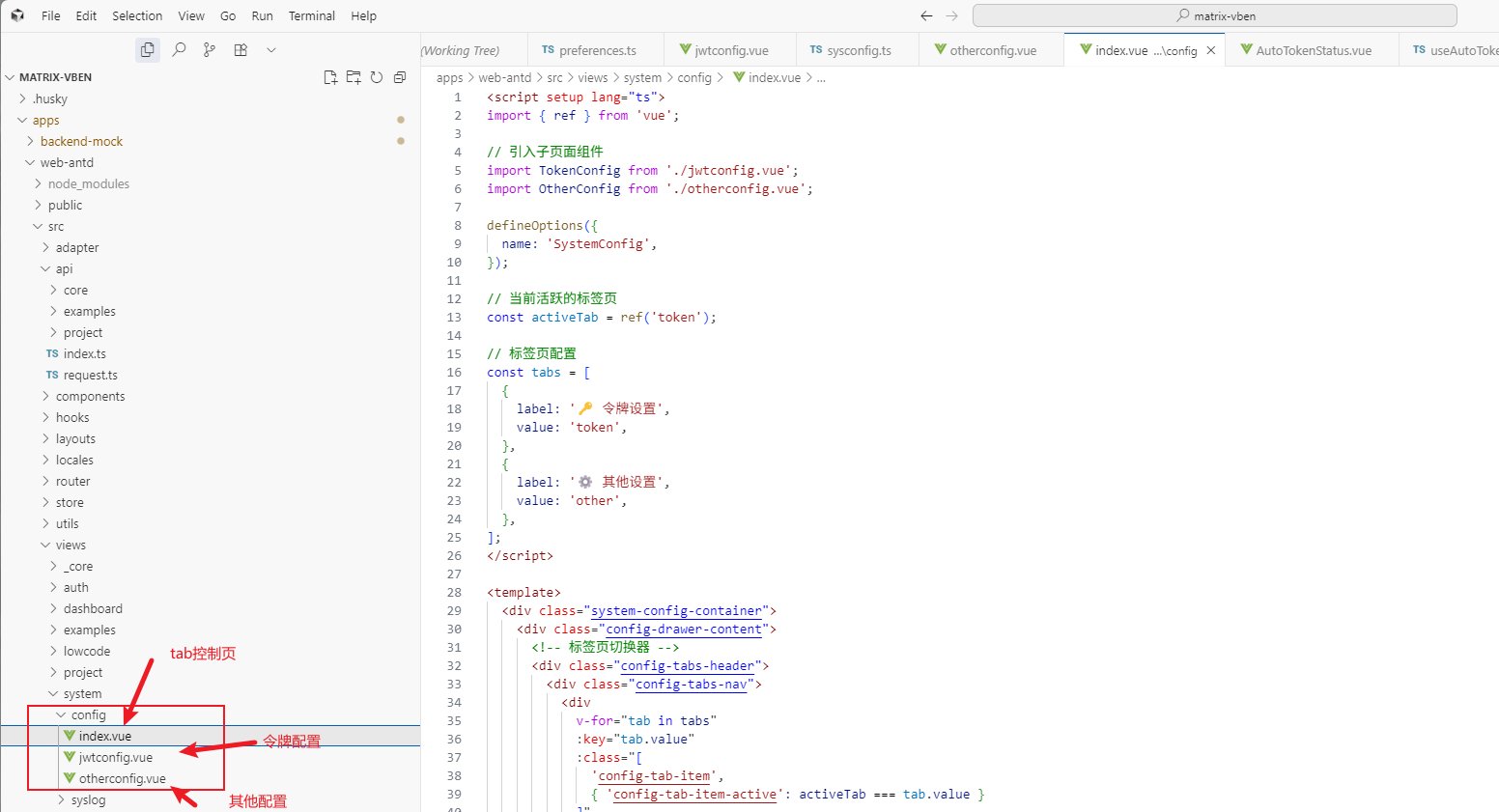Open the Search view in the activity bar
The image size is (1499, 812).
(x=178, y=49)
